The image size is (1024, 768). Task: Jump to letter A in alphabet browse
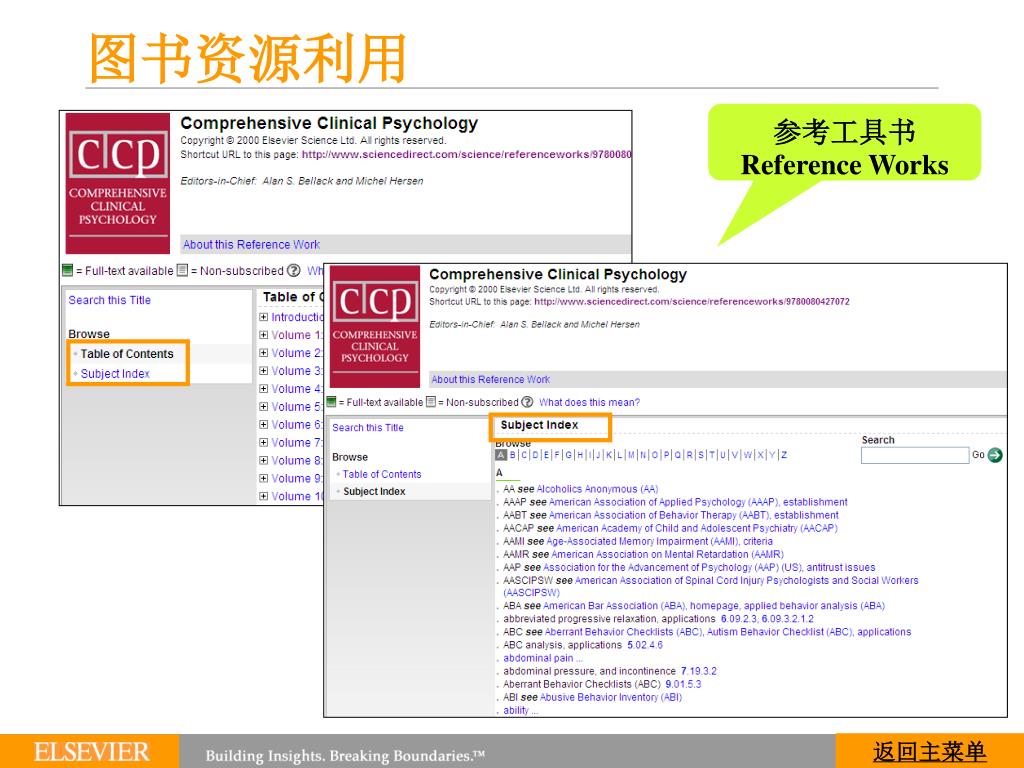[501, 455]
